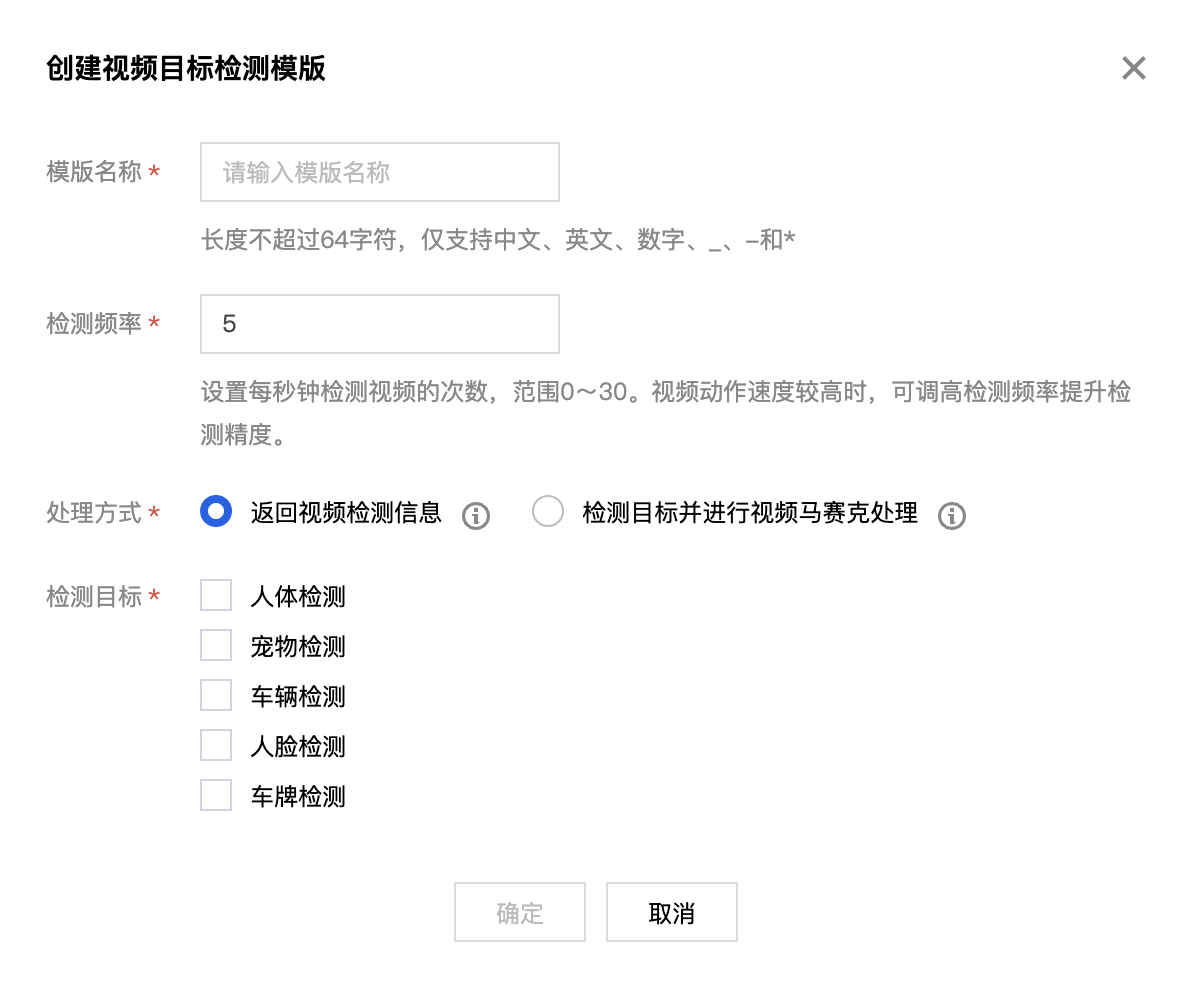This screenshot has width=1184, height=984.
Task: Click the 取消 button
Action: [671, 912]
